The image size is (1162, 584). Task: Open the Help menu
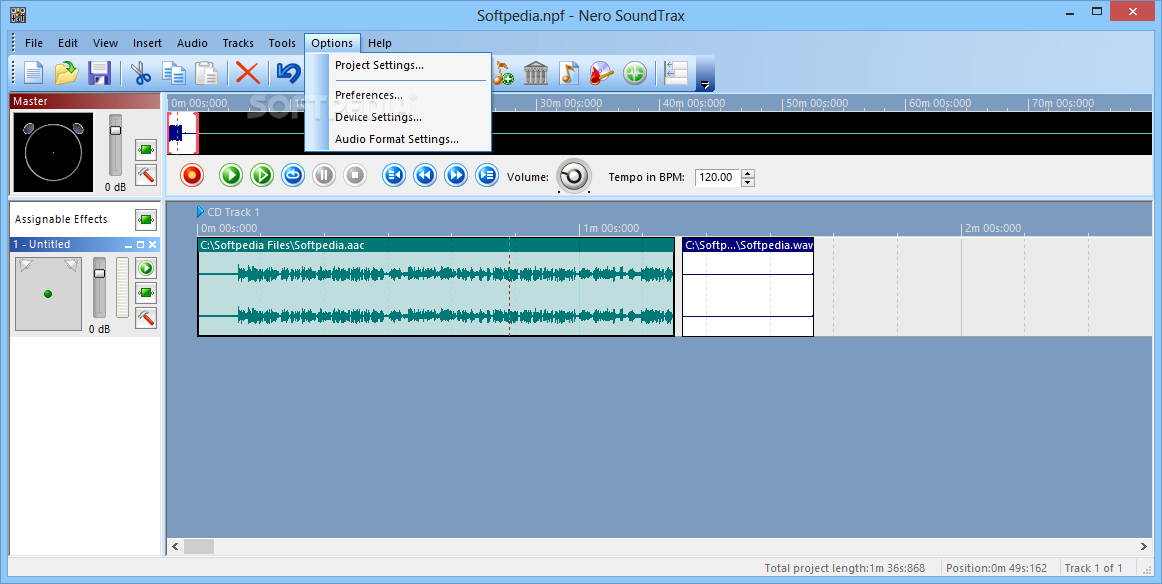(380, 43)
